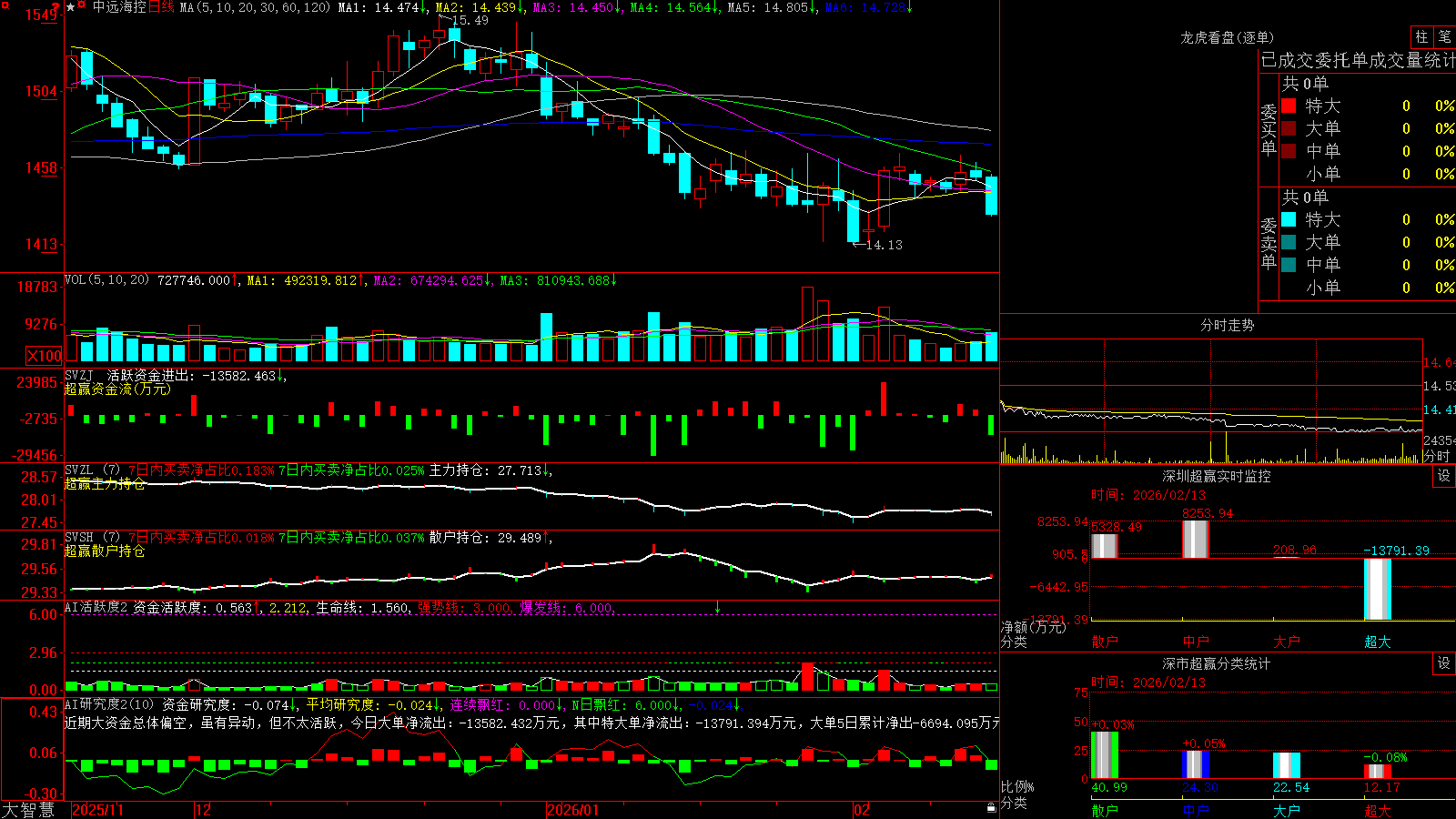
Task: Click the 散户 bar in 深圳超赢实时监控 chart
Action: 1104,546
